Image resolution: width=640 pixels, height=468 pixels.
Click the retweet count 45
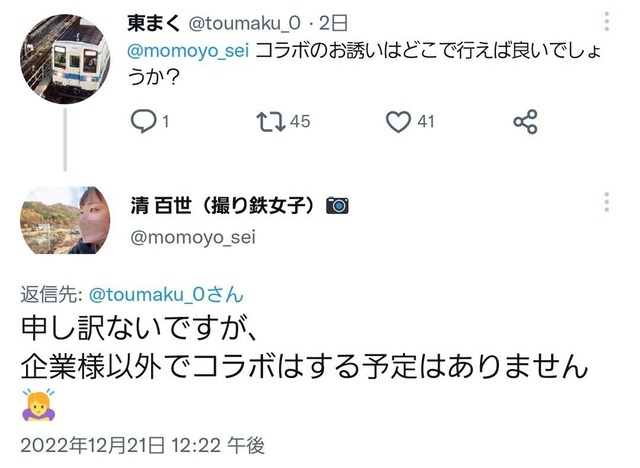[300, 122]
